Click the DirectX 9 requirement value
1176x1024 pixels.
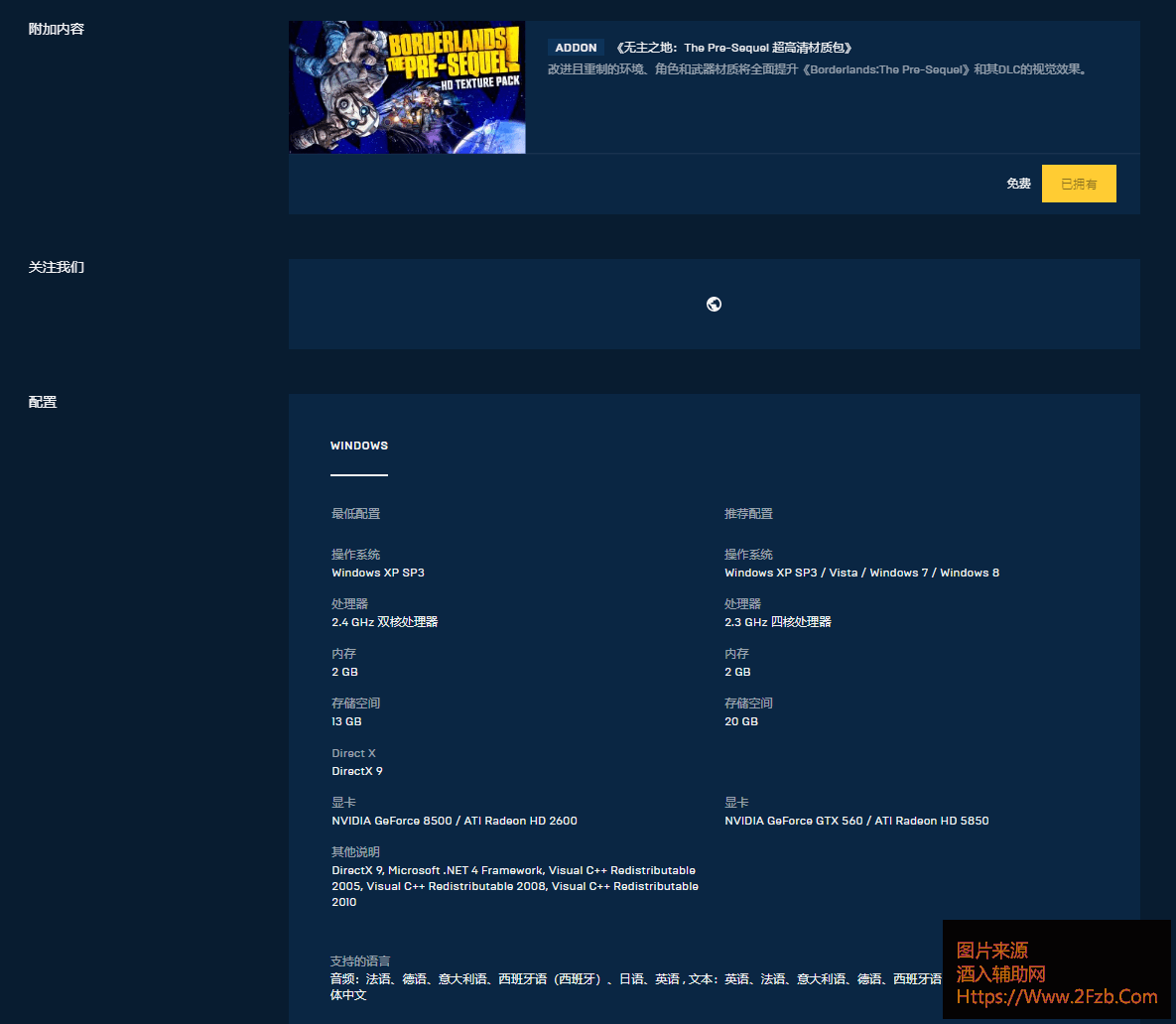[357, 771]
